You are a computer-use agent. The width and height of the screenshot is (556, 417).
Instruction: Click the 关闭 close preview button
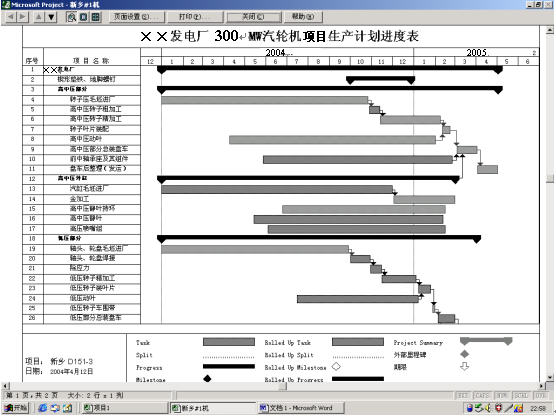253,17
